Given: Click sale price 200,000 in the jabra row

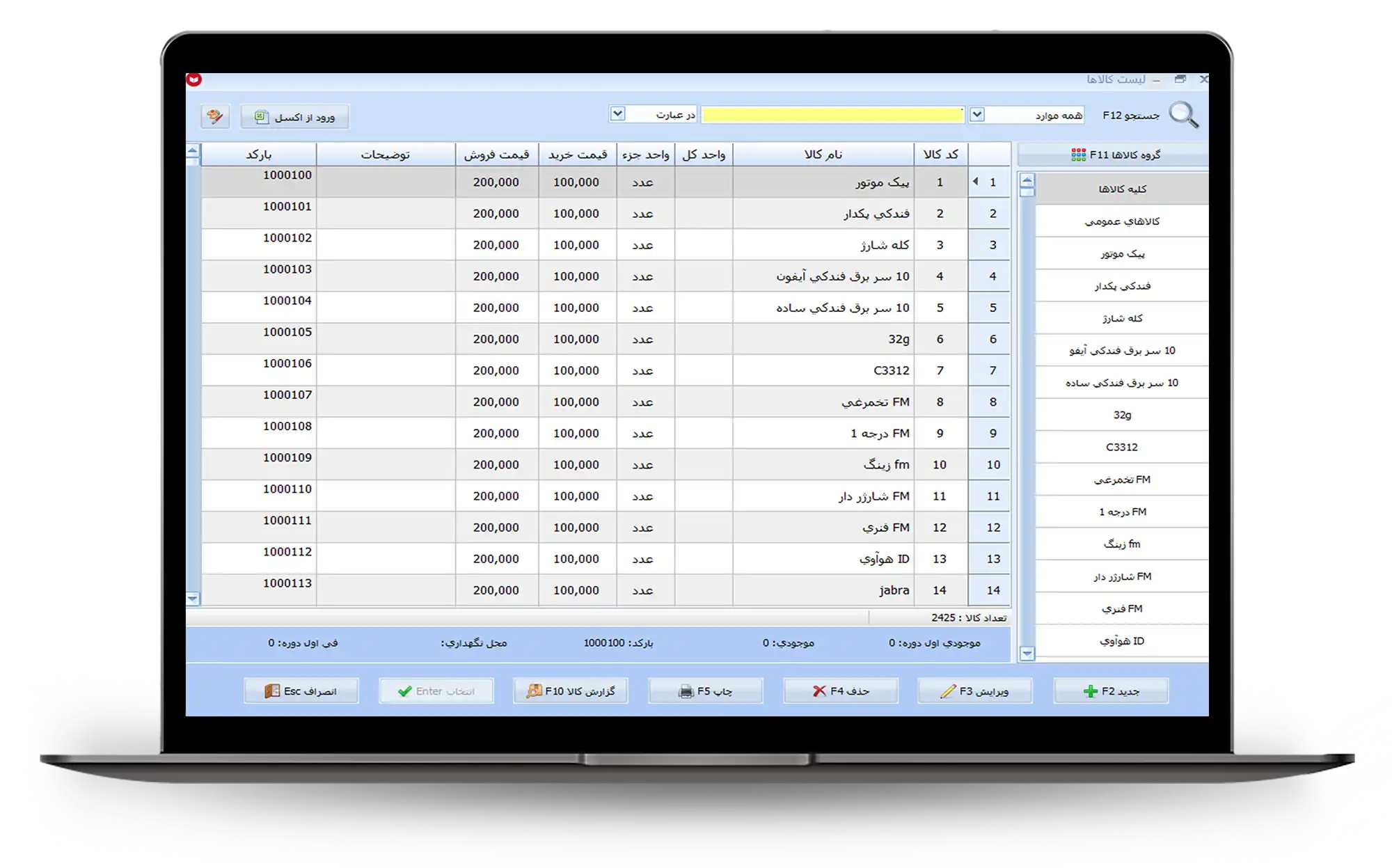Looking at the screenshot, I should click(496, 590).
